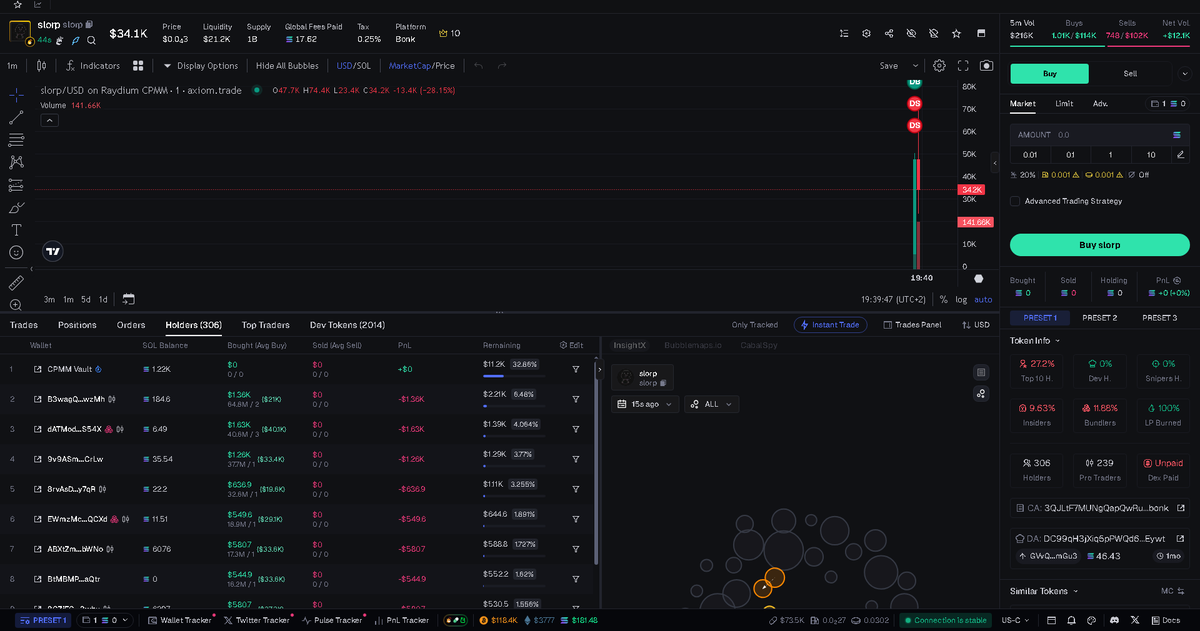The width and height of the screenshot is (1200, 631).
Task: Enable Advanced Trading Strategy checkbox
Action: pos(1016,201)
